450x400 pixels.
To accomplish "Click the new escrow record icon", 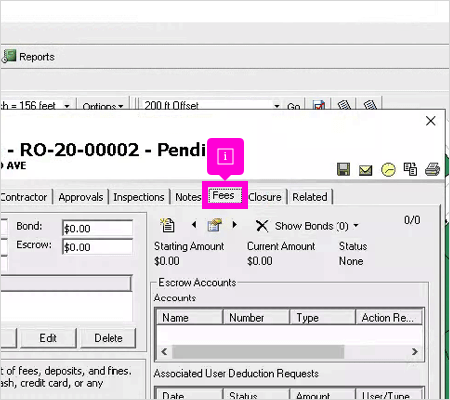I will (167, 225).
